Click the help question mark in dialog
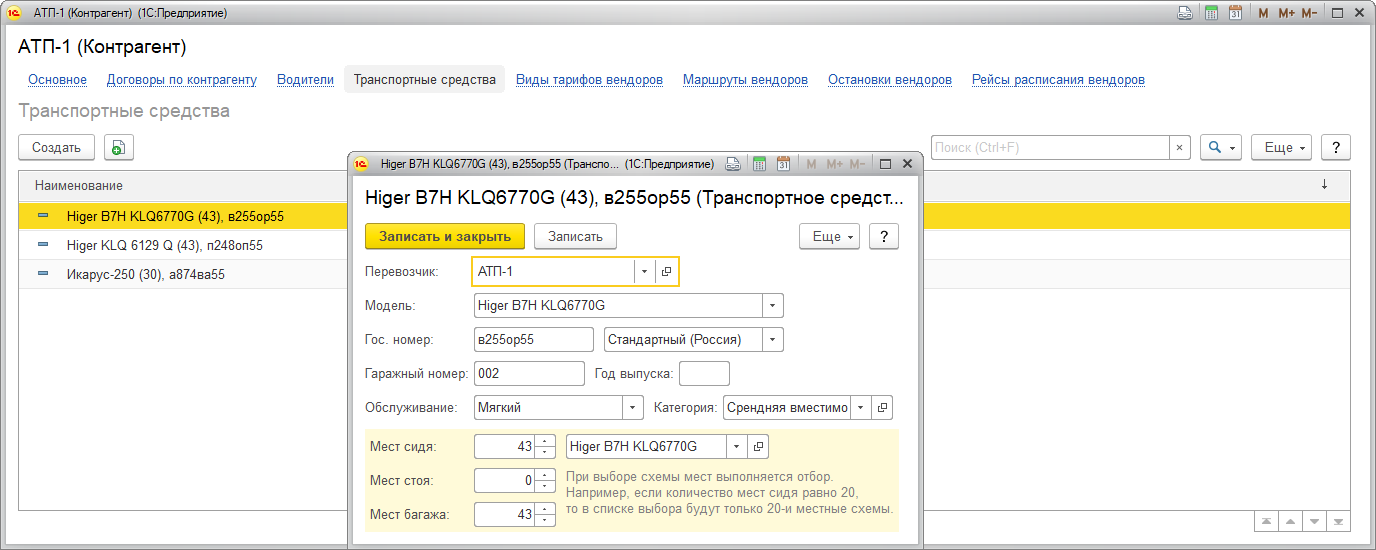 pyautogui.click(x=884, y=236)
